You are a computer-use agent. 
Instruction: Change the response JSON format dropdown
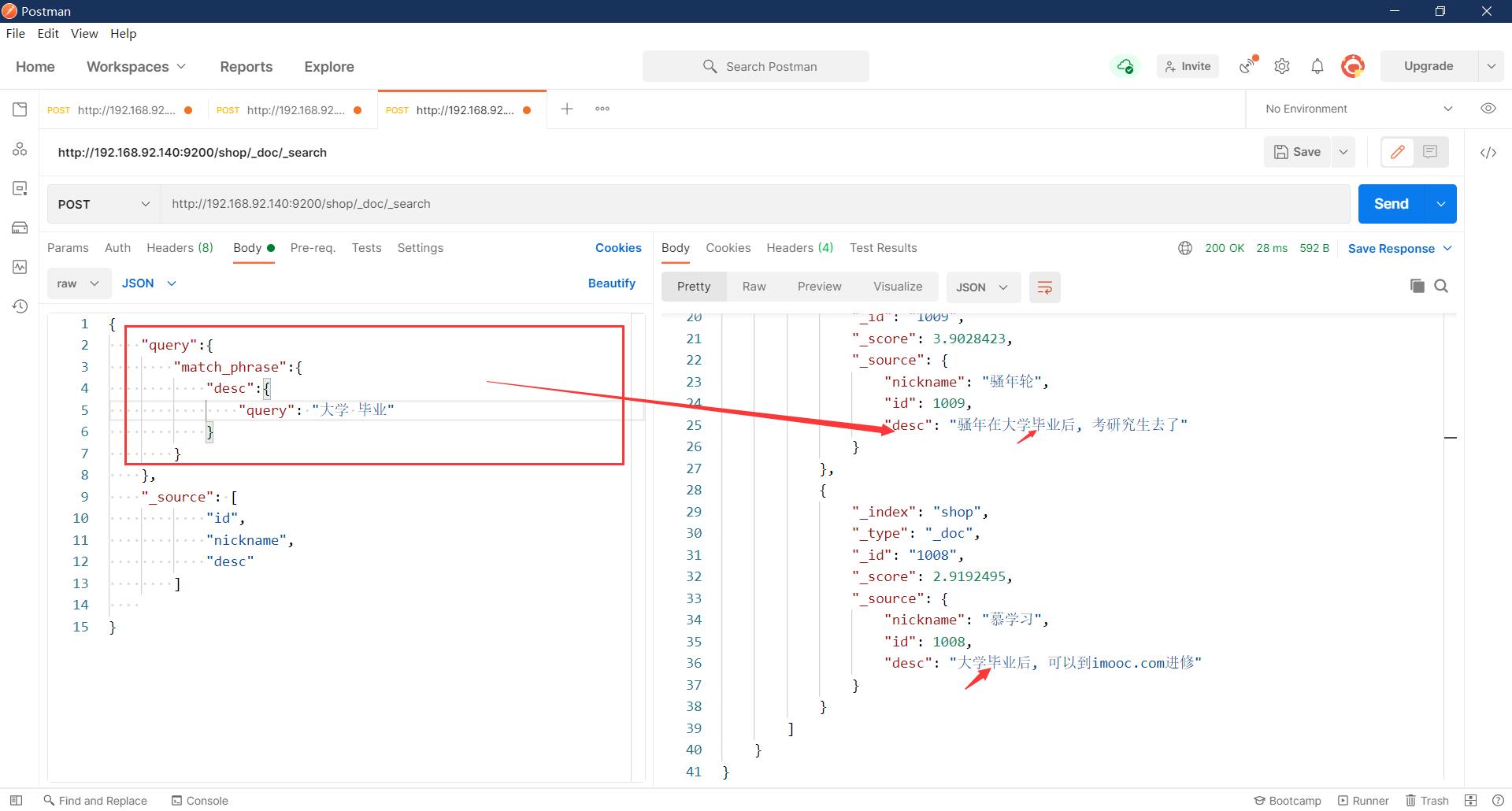tap(982, 287)
